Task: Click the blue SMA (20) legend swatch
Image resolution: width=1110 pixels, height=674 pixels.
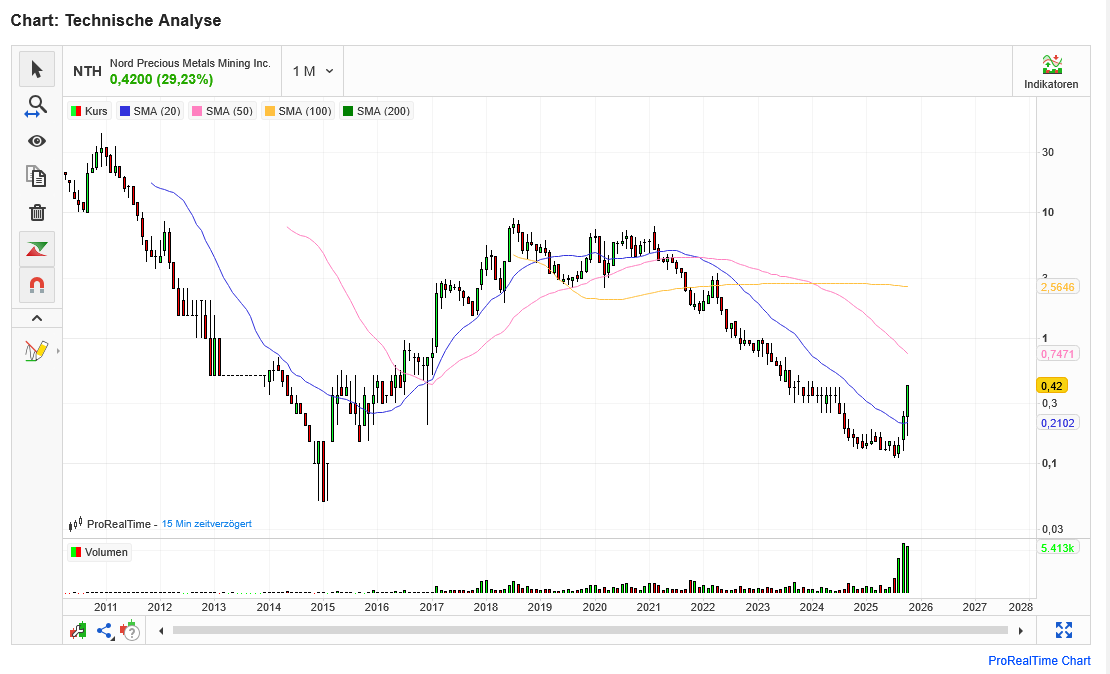Action: click(126, 111)
